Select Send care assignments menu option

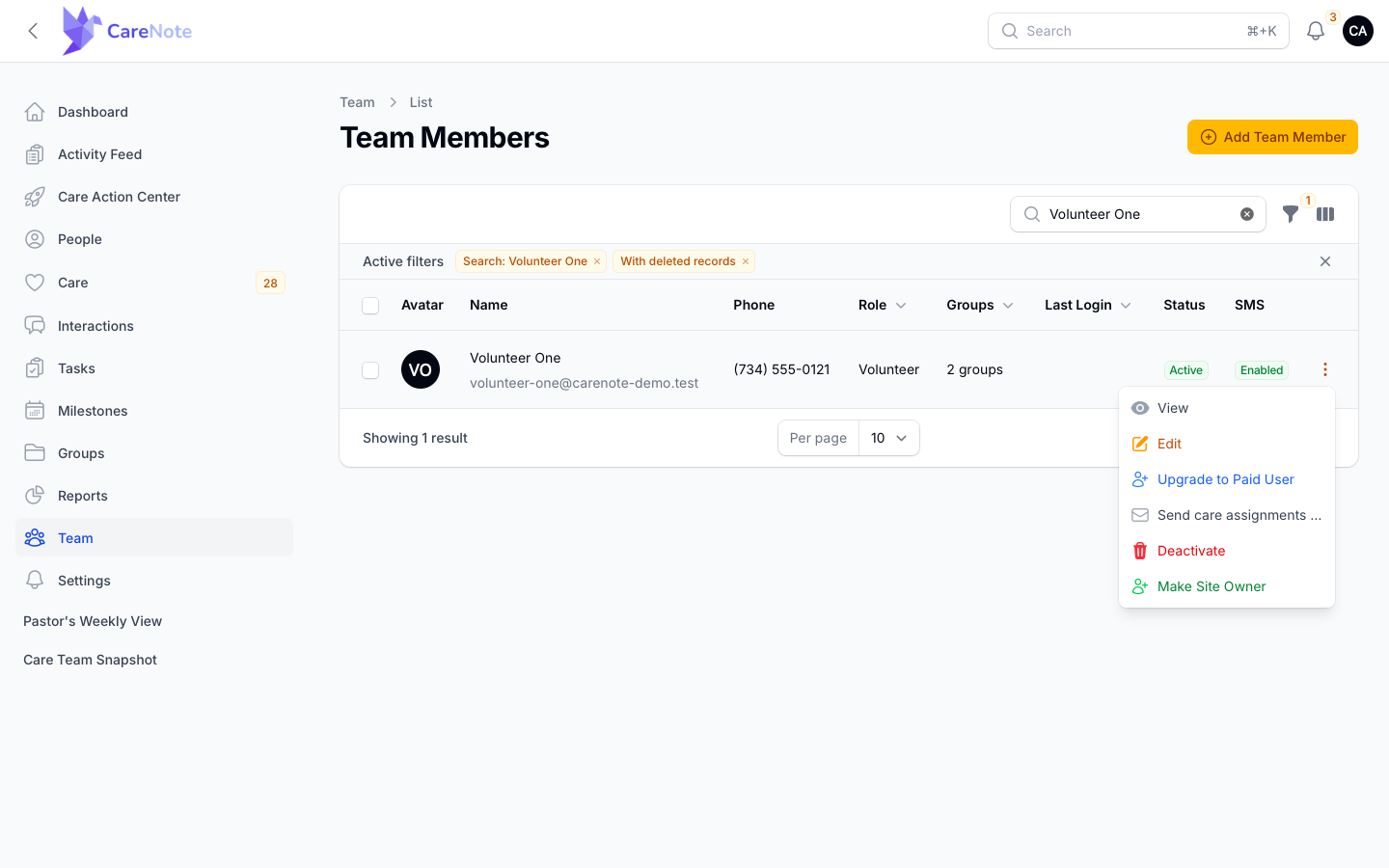click(x=1227, y=515)
